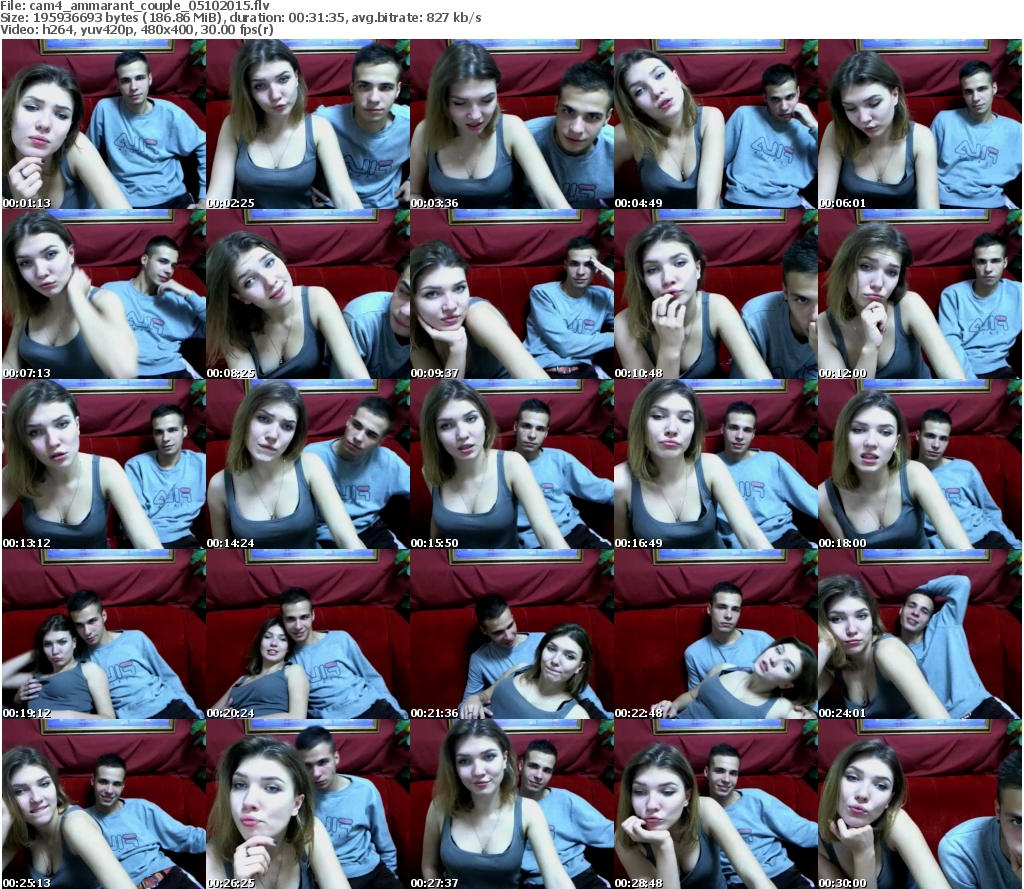Viewport: 1024px width, 889px height.
Task: Choose the frame timestamped 00:21:36
Action: 512,634
